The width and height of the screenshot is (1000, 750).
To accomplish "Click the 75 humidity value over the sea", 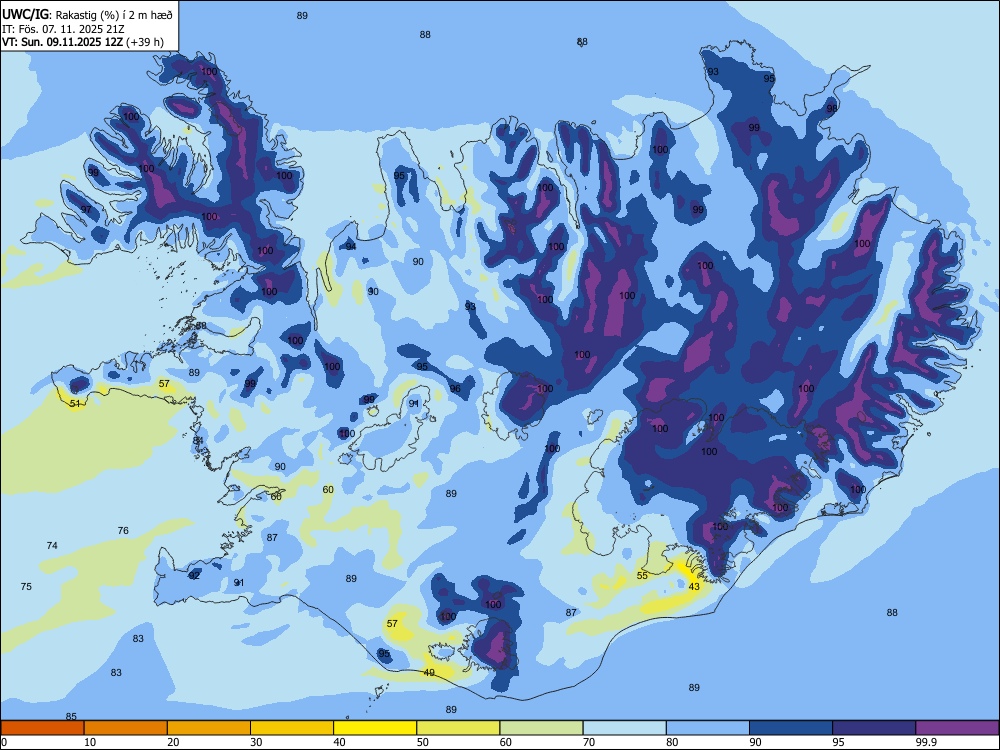I will 26,586.
